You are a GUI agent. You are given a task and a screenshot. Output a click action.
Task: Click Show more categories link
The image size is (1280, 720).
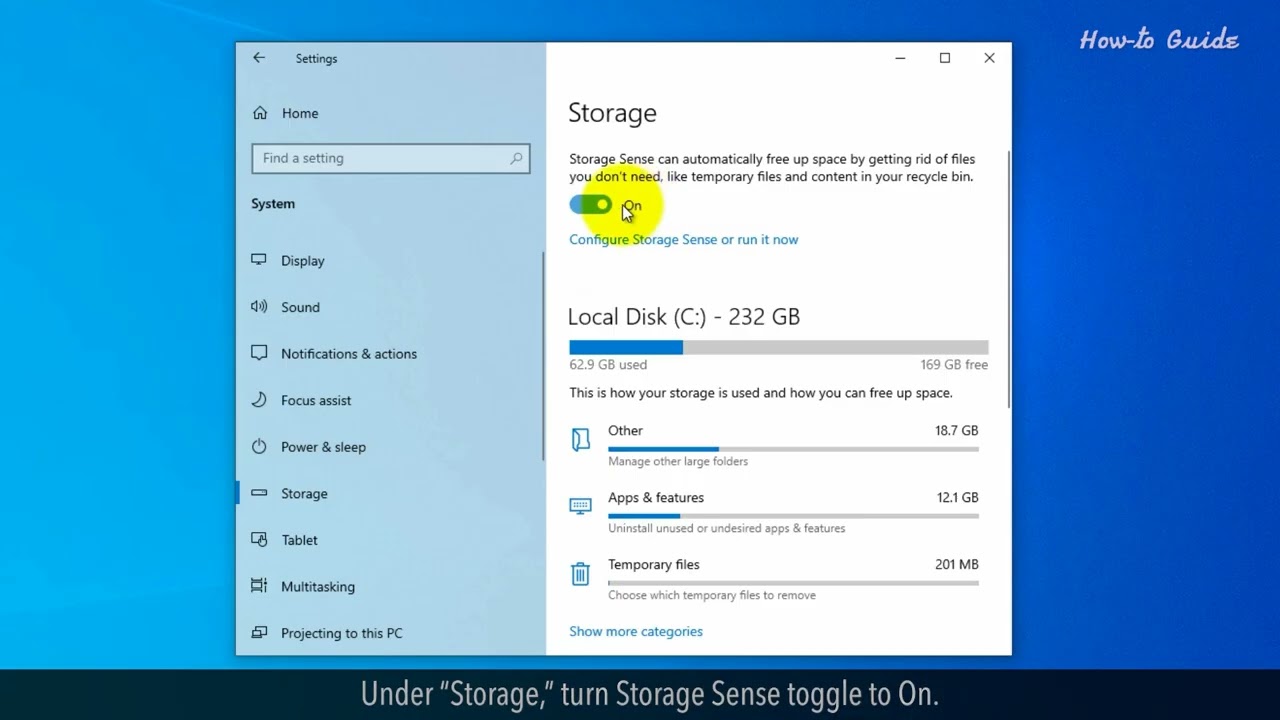pos(636,631)
